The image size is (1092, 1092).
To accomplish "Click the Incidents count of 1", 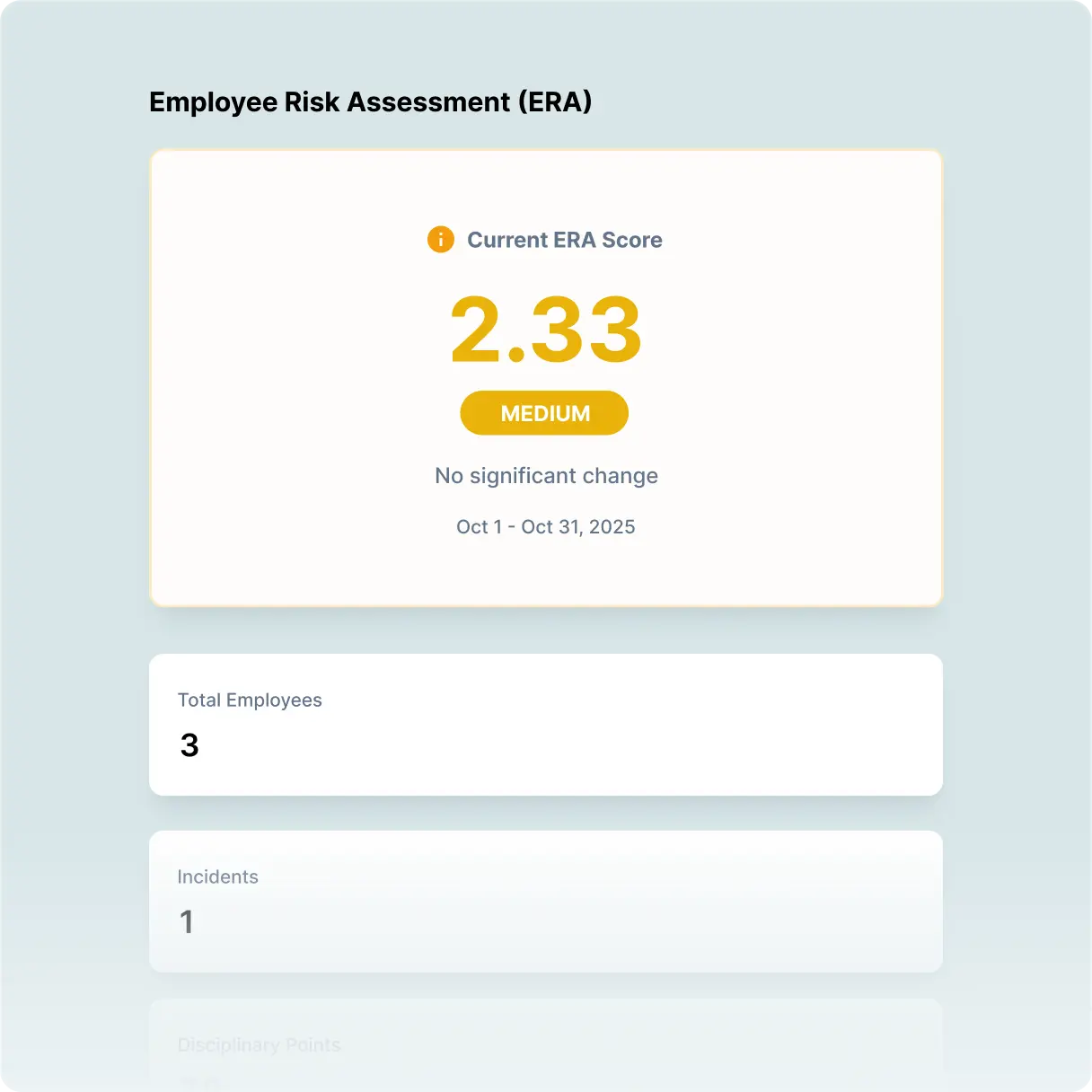I will click(187, 922).
